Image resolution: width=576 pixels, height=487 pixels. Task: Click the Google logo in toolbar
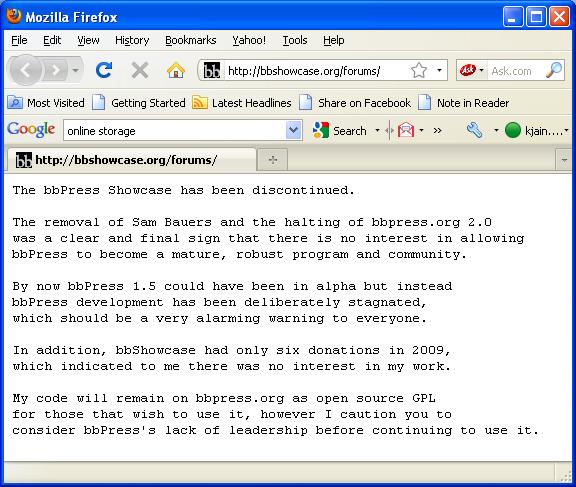(31, 130)
